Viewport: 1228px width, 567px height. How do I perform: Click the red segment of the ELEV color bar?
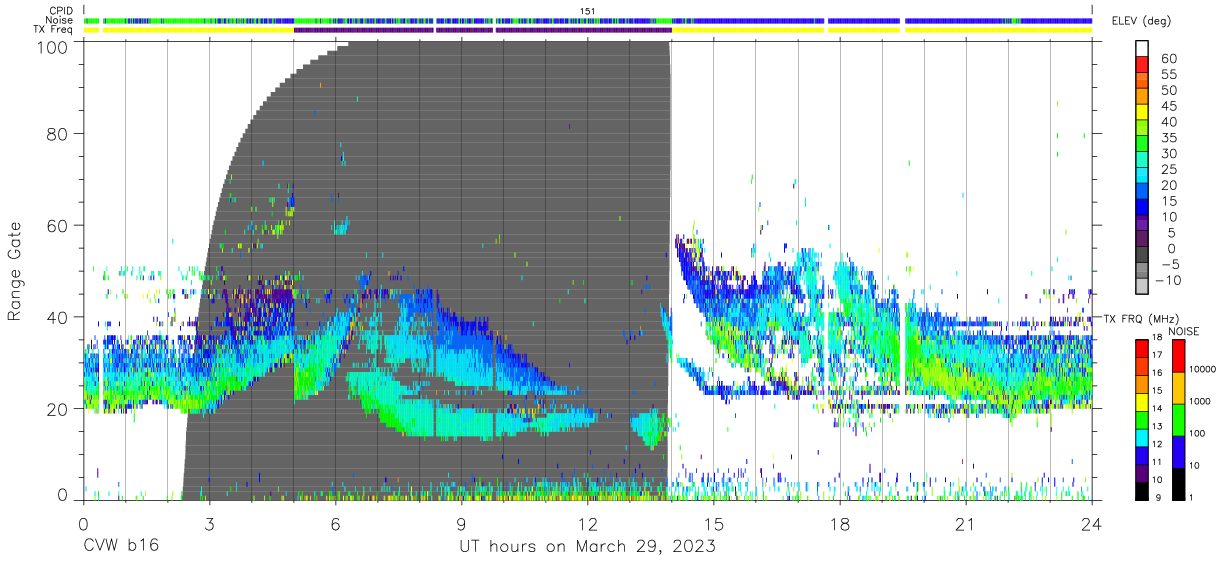tap(1141, 64)
